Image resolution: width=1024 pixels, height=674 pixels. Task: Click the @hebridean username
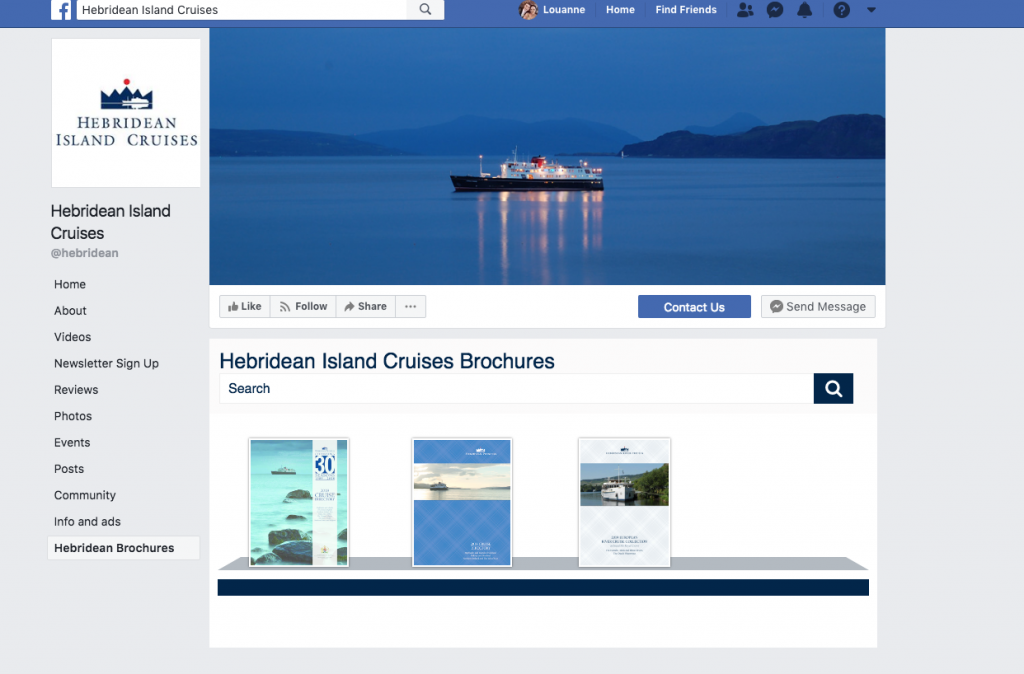tap(85, 253)
